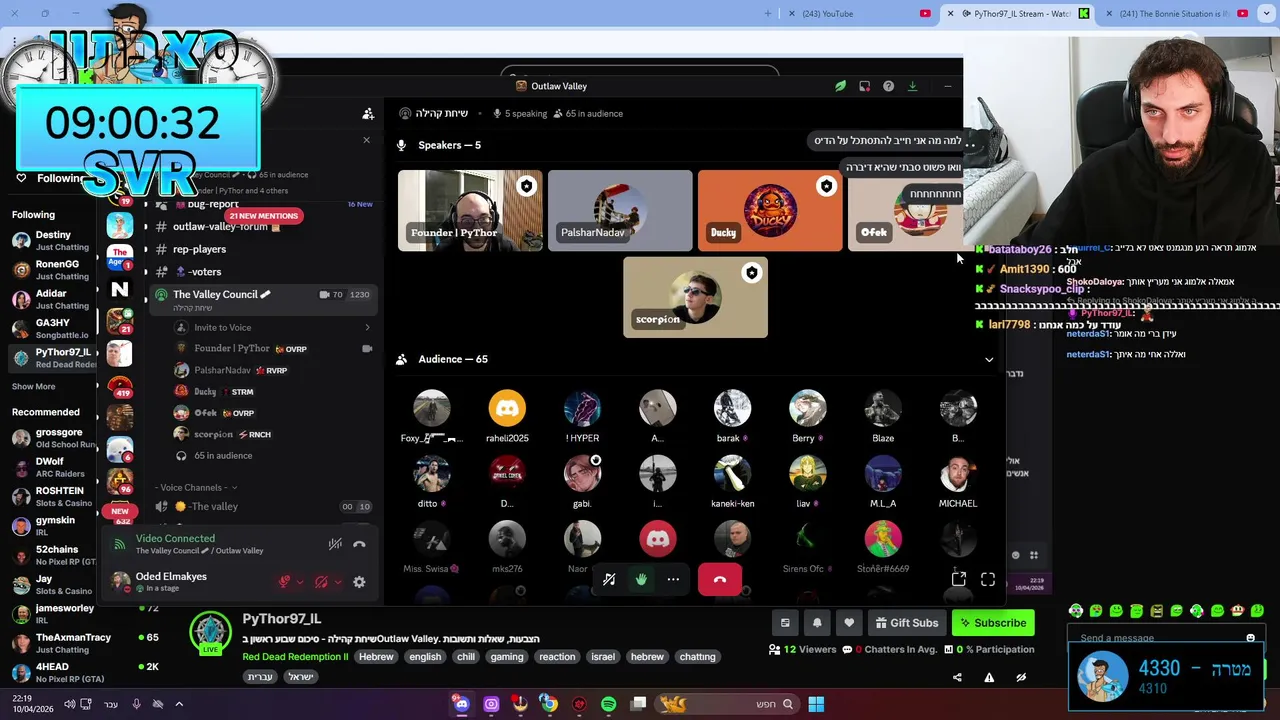The width and height of the screenshot is (1280, 720).
Task: Open more options in stage controls
Action: [x=673, y=579]
